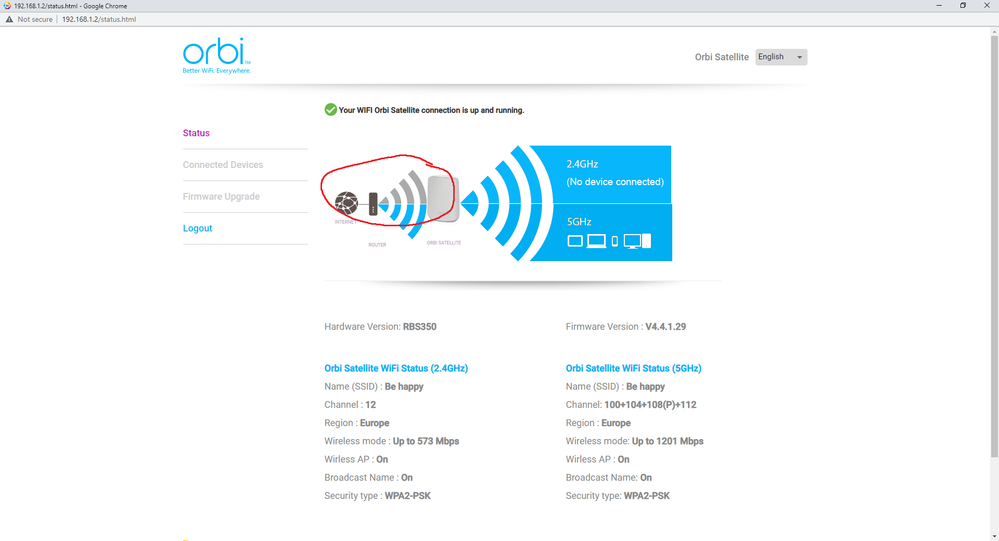Click the address bar URL 192.168.1.2/status.html
999x541 pixels.
tap(99, 19)
